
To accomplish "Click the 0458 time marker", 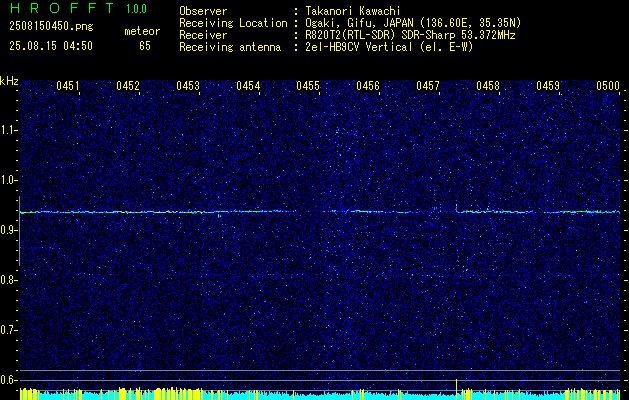I will (488, 86).
